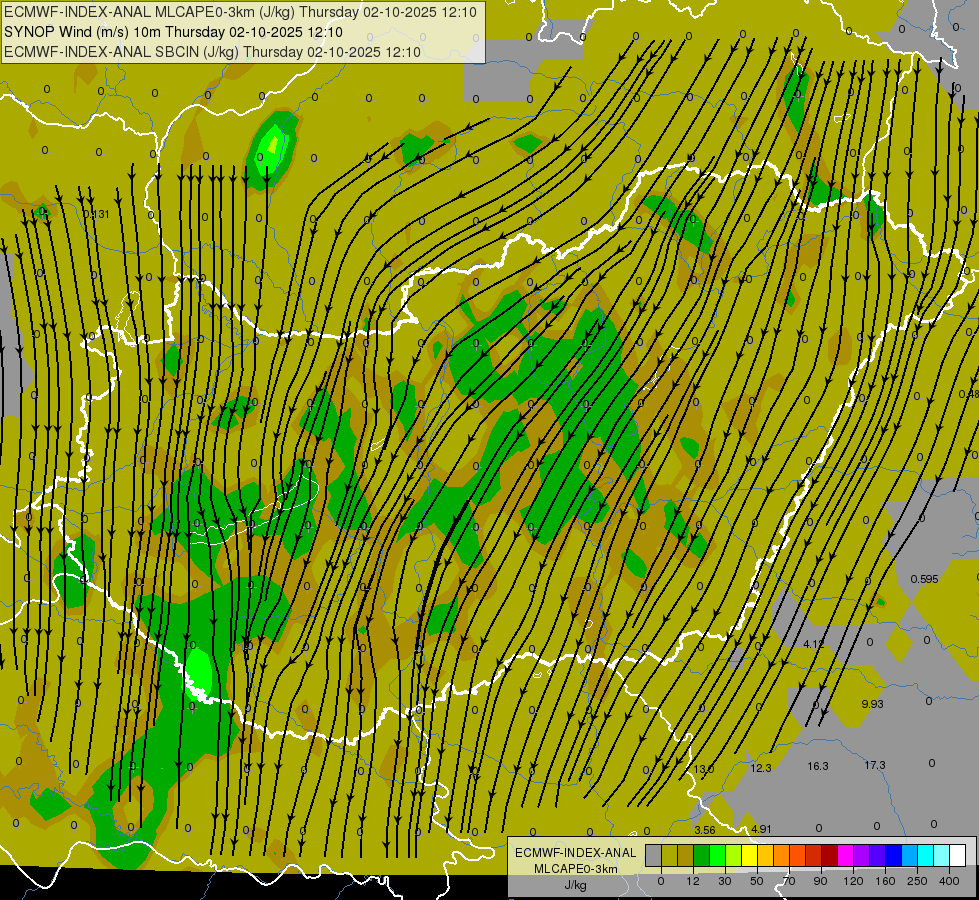This screenshot has height=900, width=979.
Task: Click the SYNOP Wind 10m header line
Action: [x=174, y=32]
